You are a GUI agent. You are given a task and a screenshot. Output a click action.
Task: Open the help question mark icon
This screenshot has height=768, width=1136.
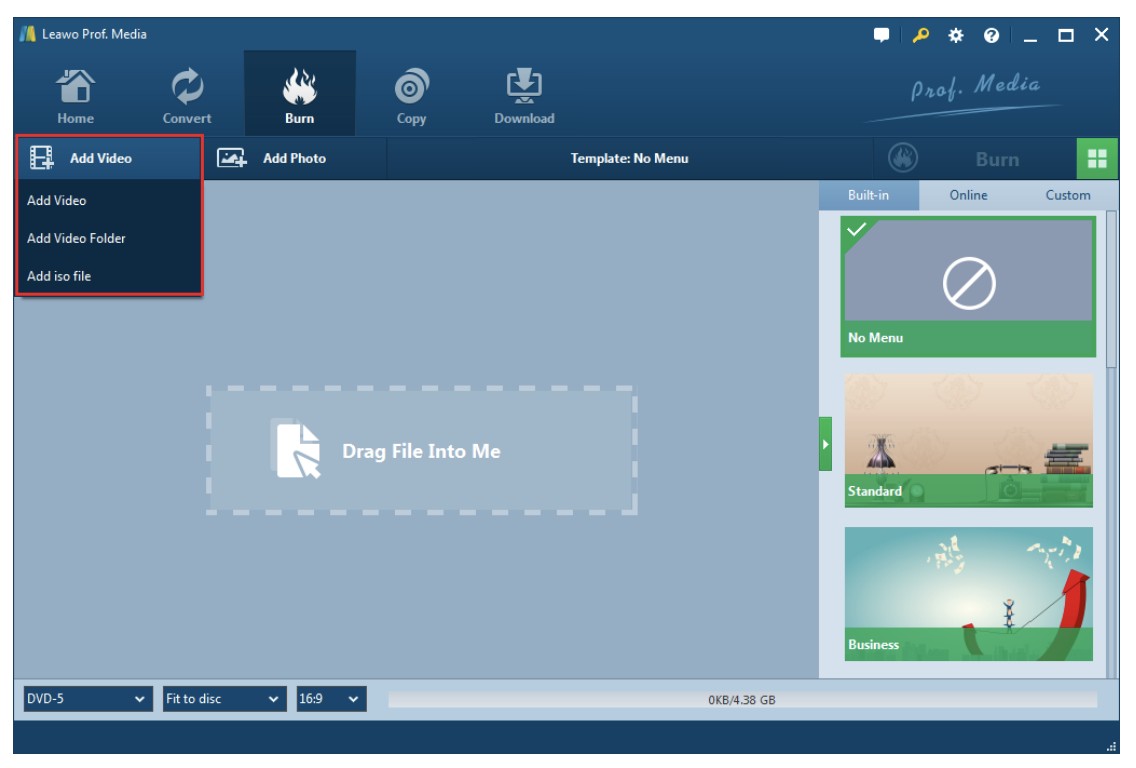coord(991,35)
